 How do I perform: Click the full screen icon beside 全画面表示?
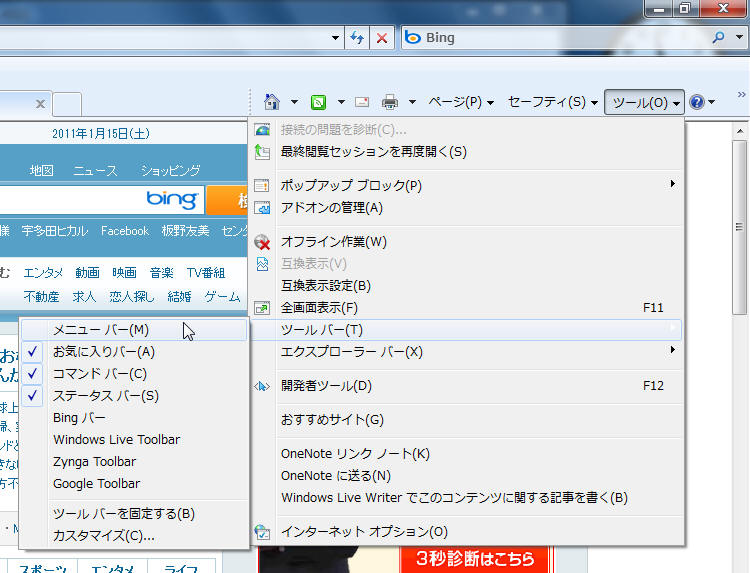[x=262, y=308]
